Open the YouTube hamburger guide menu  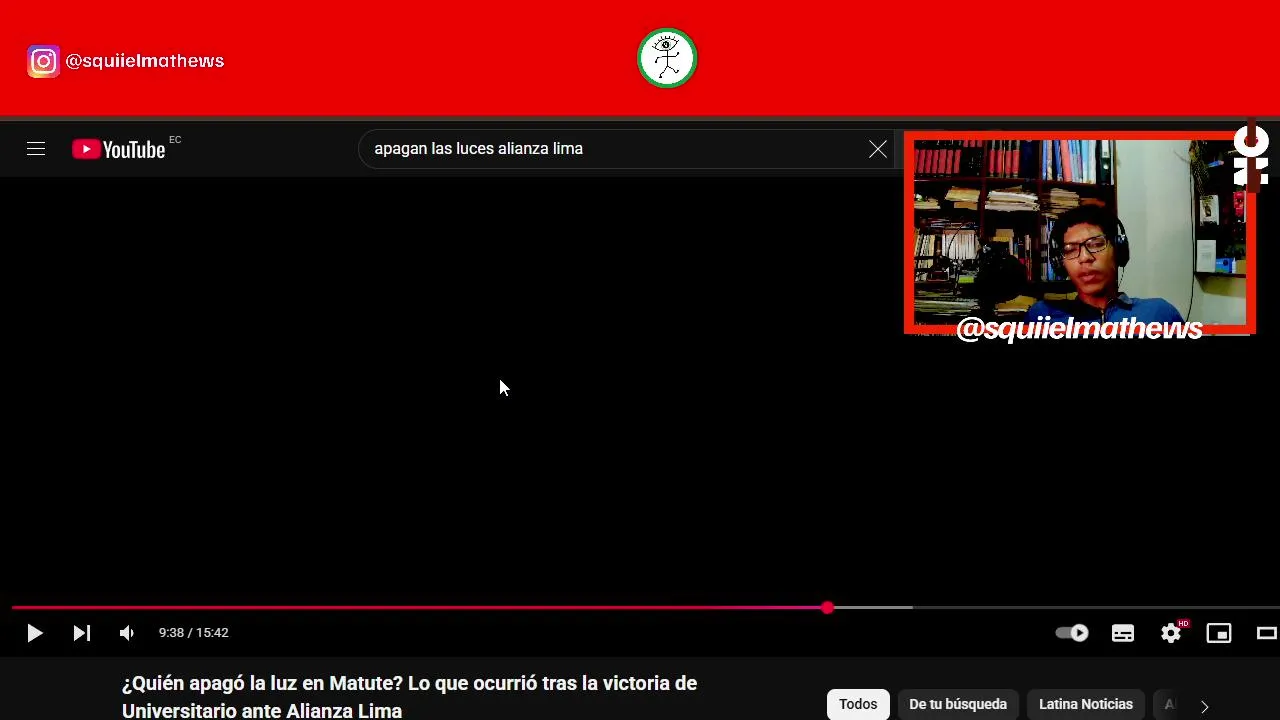[x=36, y=149]
